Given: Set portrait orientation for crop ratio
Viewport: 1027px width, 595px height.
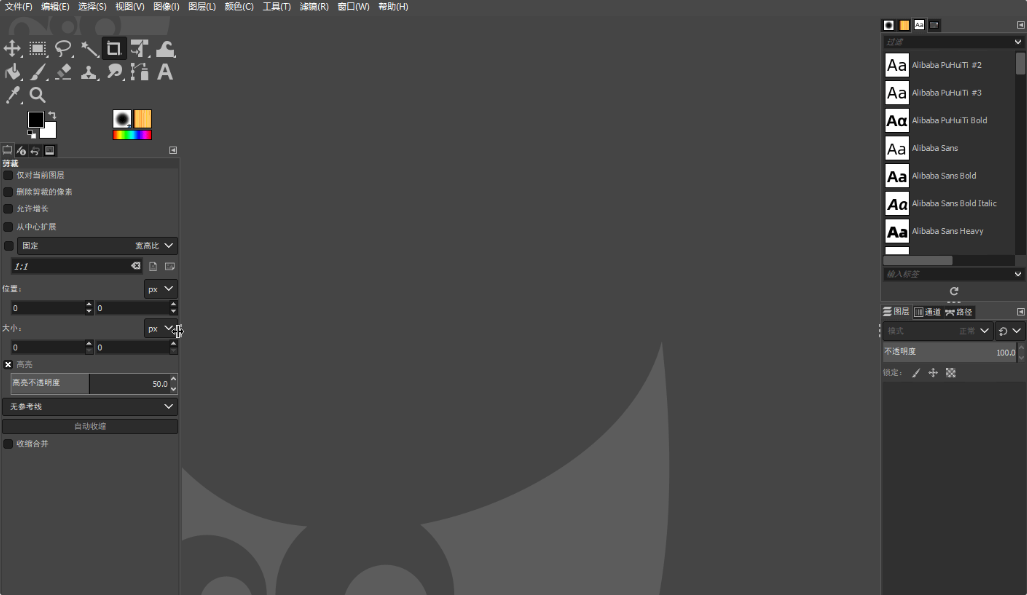Looking at the screenshot, I should coord(153,266).
